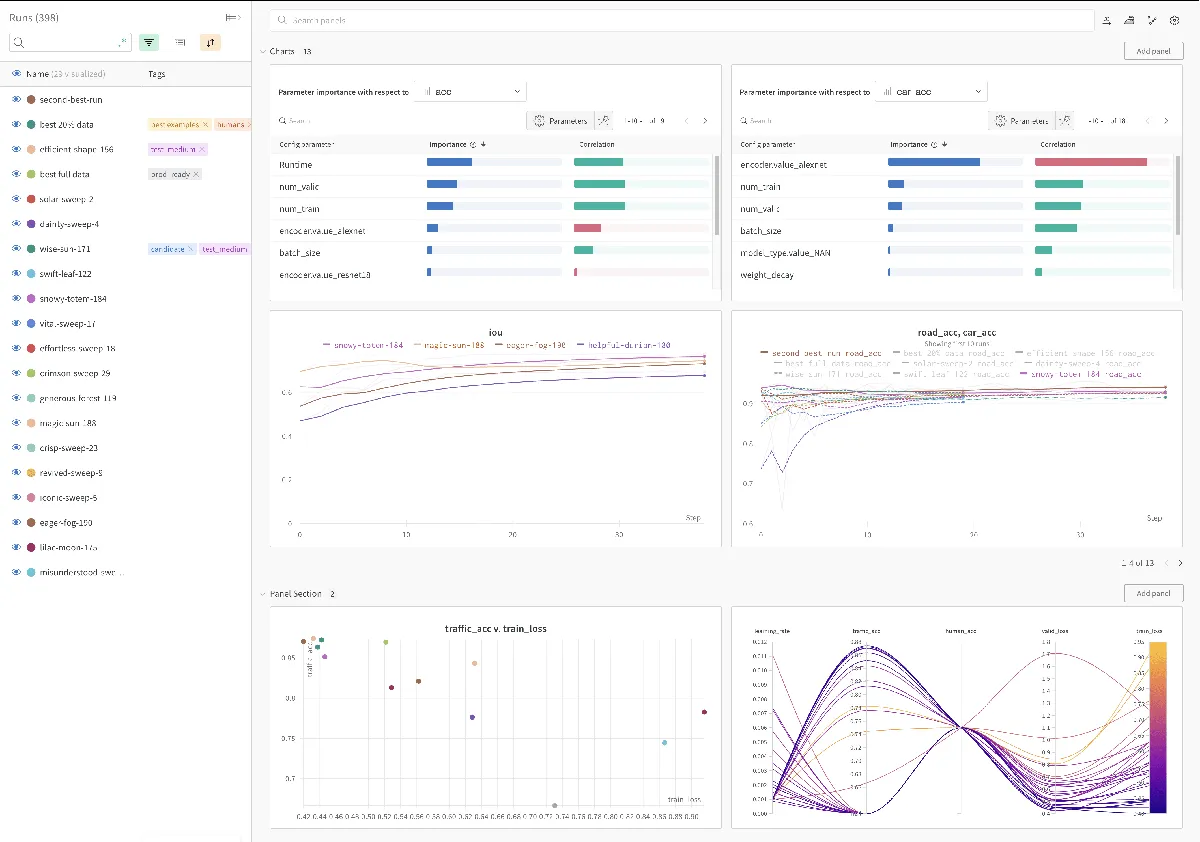The image size is (1200, 842).
Task: Click Correlation column header in left panel
Action: click(x=597, y=144)
